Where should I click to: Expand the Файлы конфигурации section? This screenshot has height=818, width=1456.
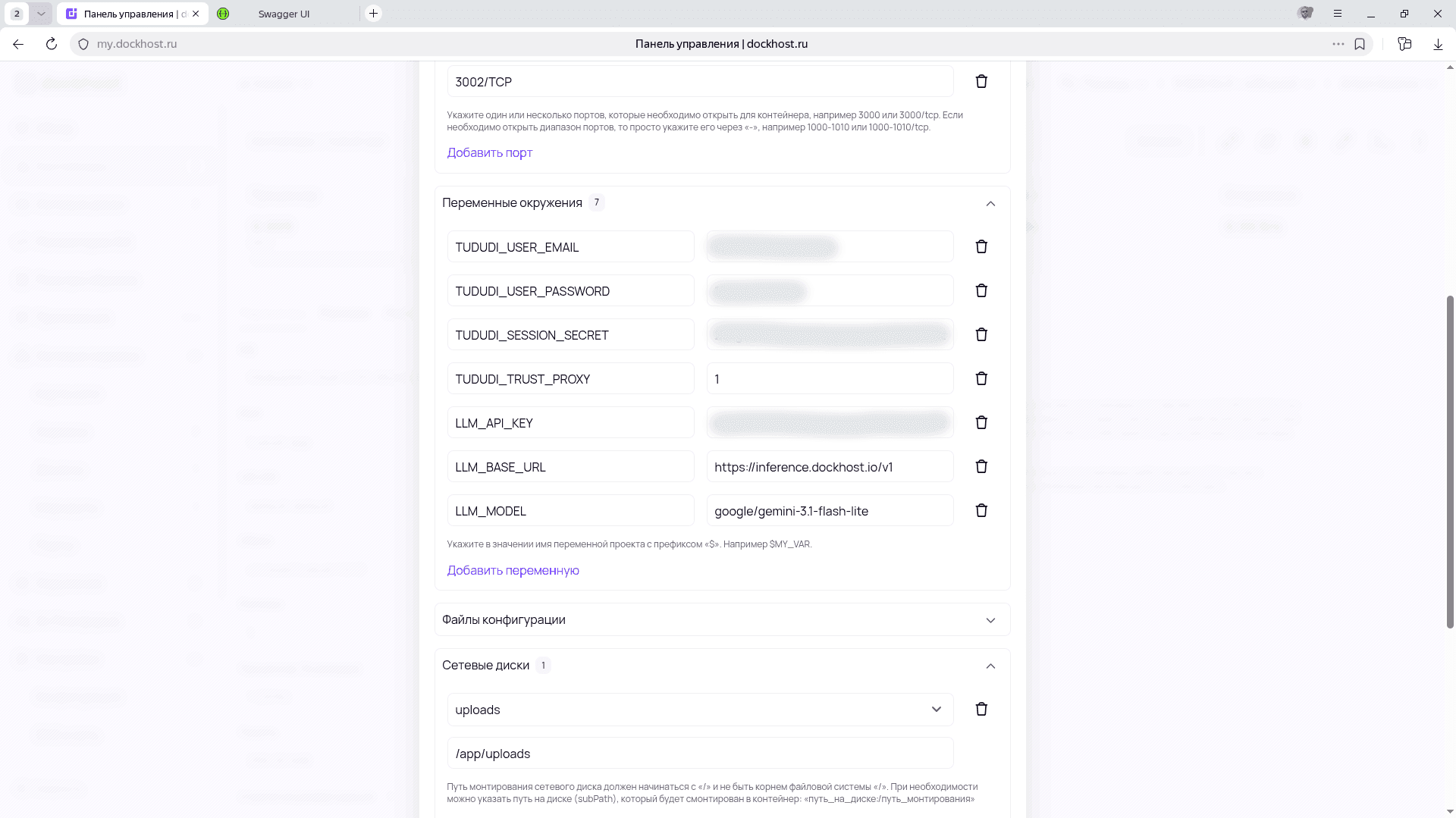pos(990,620)
